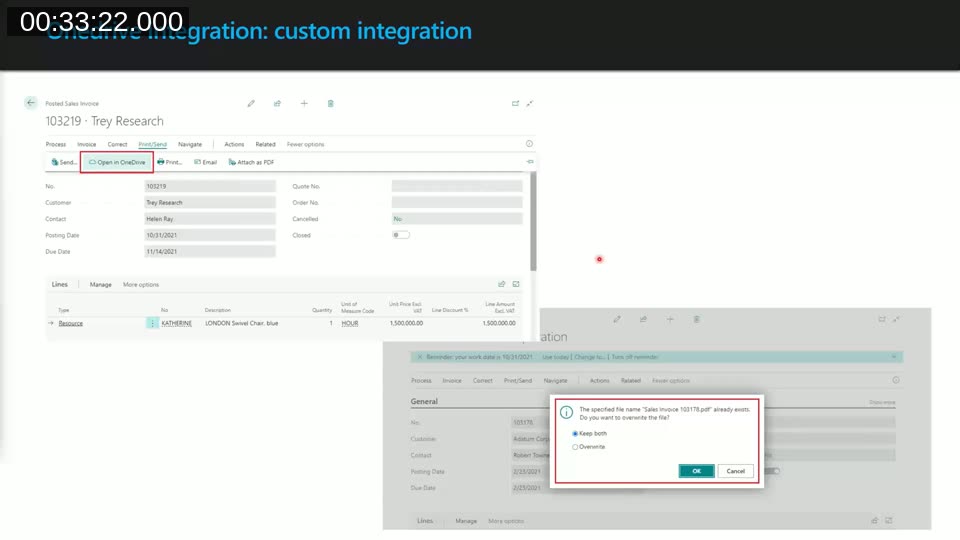
Task: Open the Print/Send menu on invoice 103219
Action: (152, 144)
